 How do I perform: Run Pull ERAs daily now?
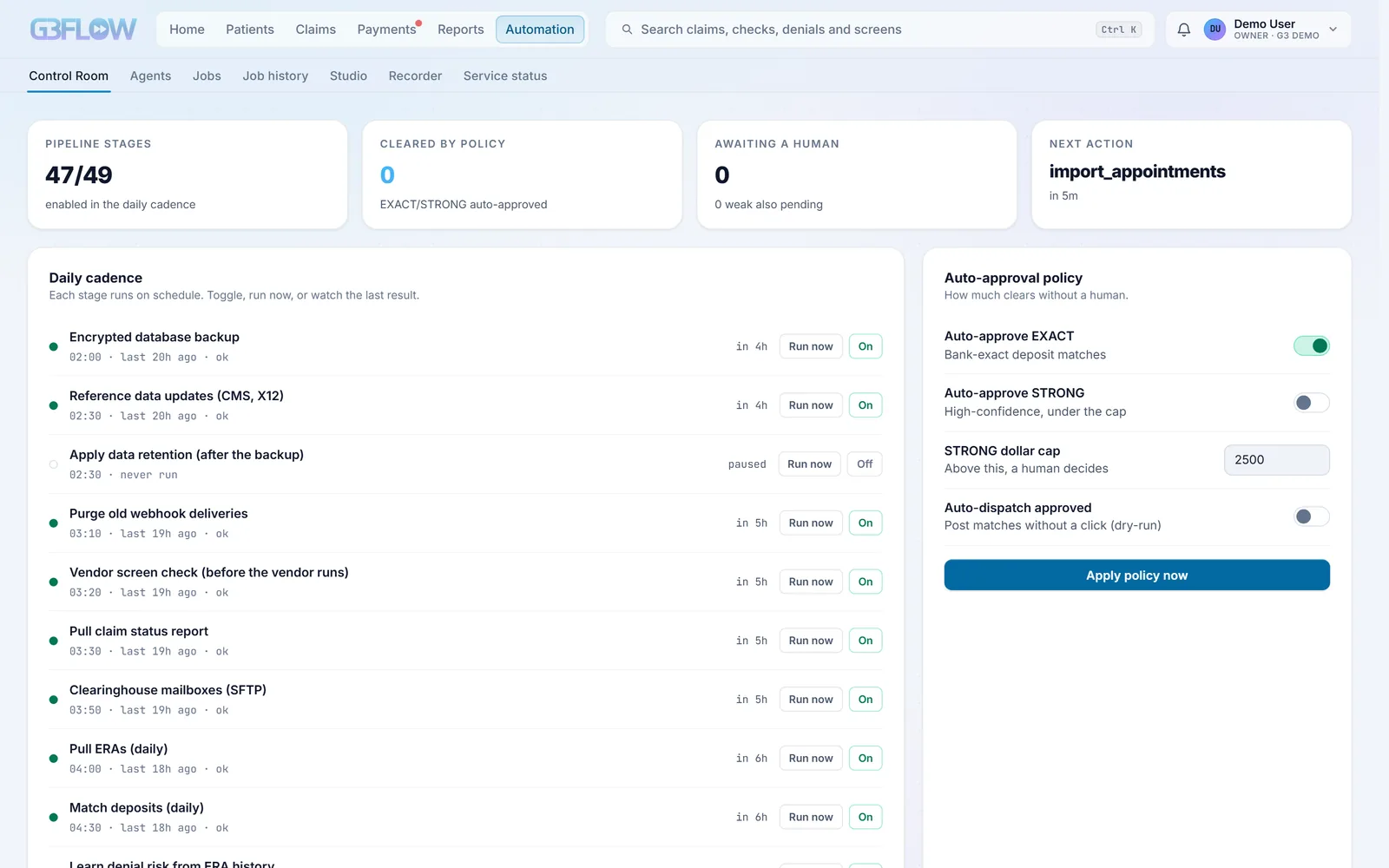tap(811, 759)
